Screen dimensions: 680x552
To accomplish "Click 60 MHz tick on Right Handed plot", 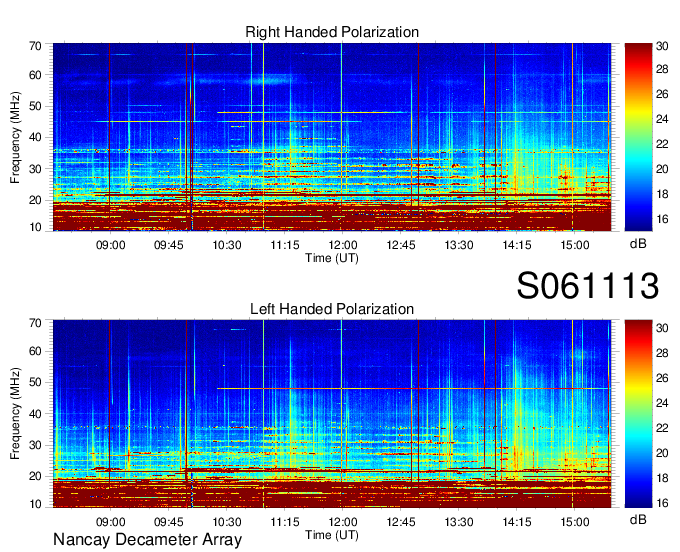I will click(x=35, y=75).
